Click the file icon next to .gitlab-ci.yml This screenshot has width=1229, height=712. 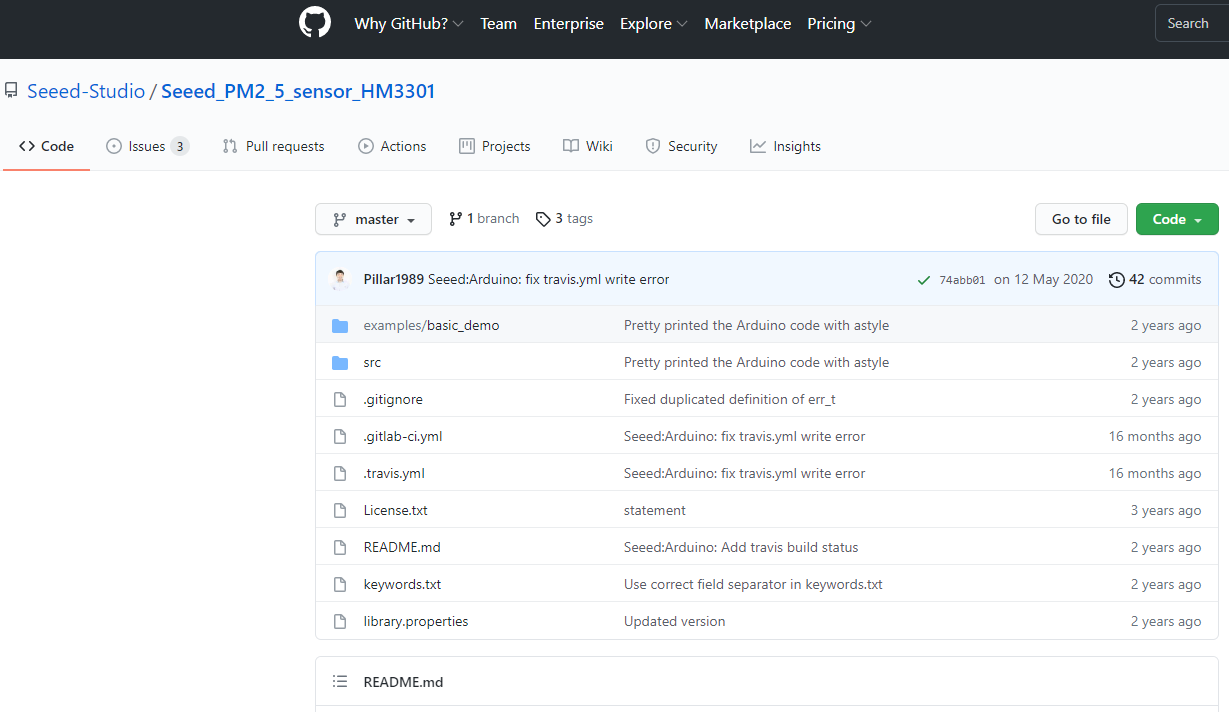340,437
